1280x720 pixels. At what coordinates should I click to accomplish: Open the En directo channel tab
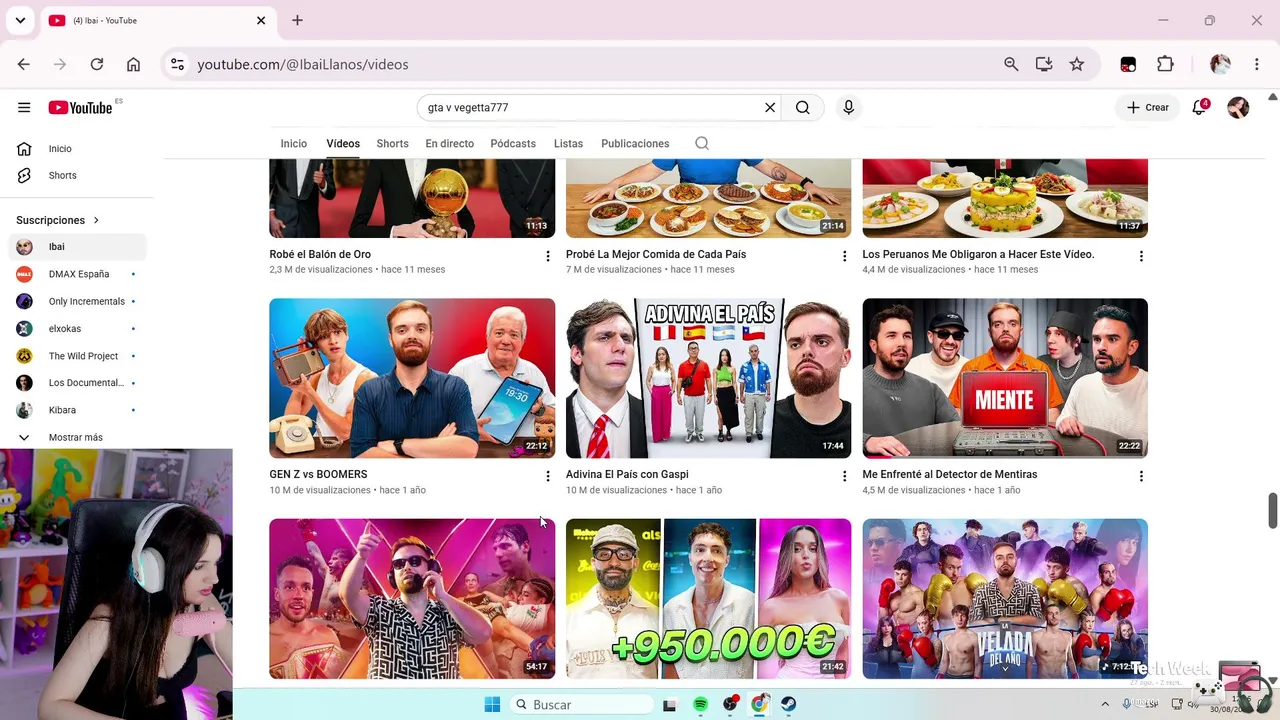449,143
